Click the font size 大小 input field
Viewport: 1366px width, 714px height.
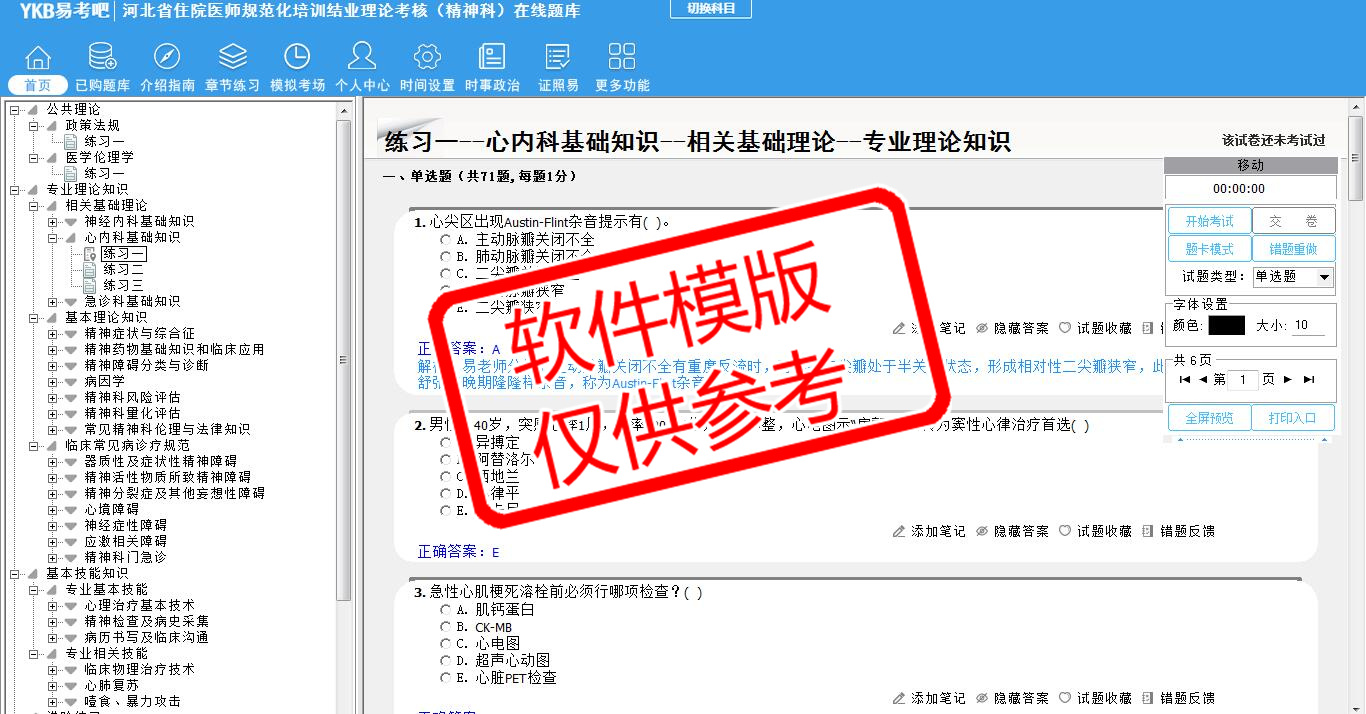(1308, 325)
